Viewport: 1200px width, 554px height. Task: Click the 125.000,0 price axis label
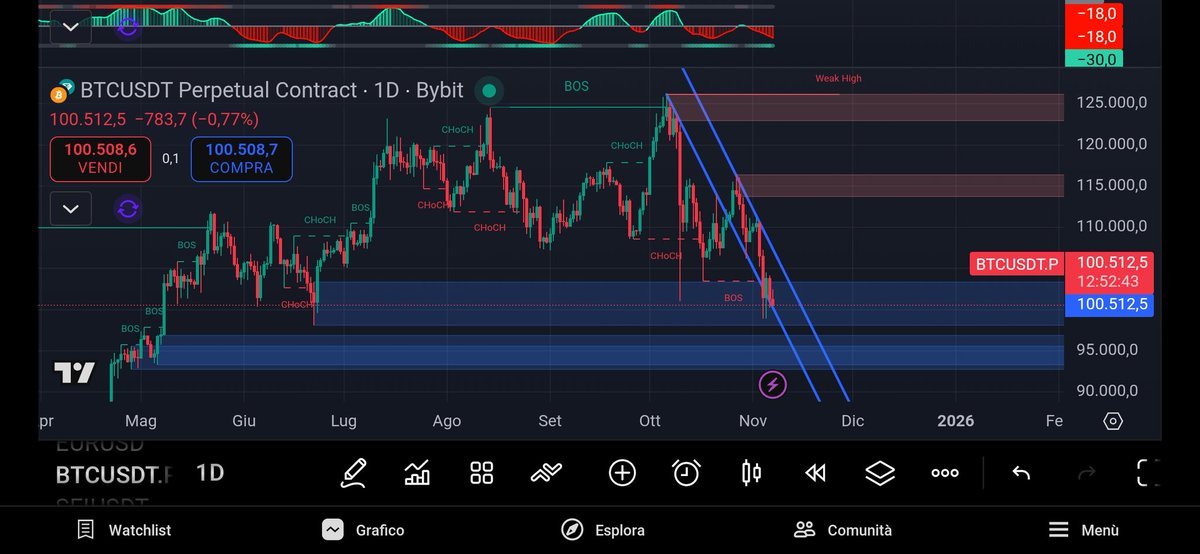click(1112, 103)
